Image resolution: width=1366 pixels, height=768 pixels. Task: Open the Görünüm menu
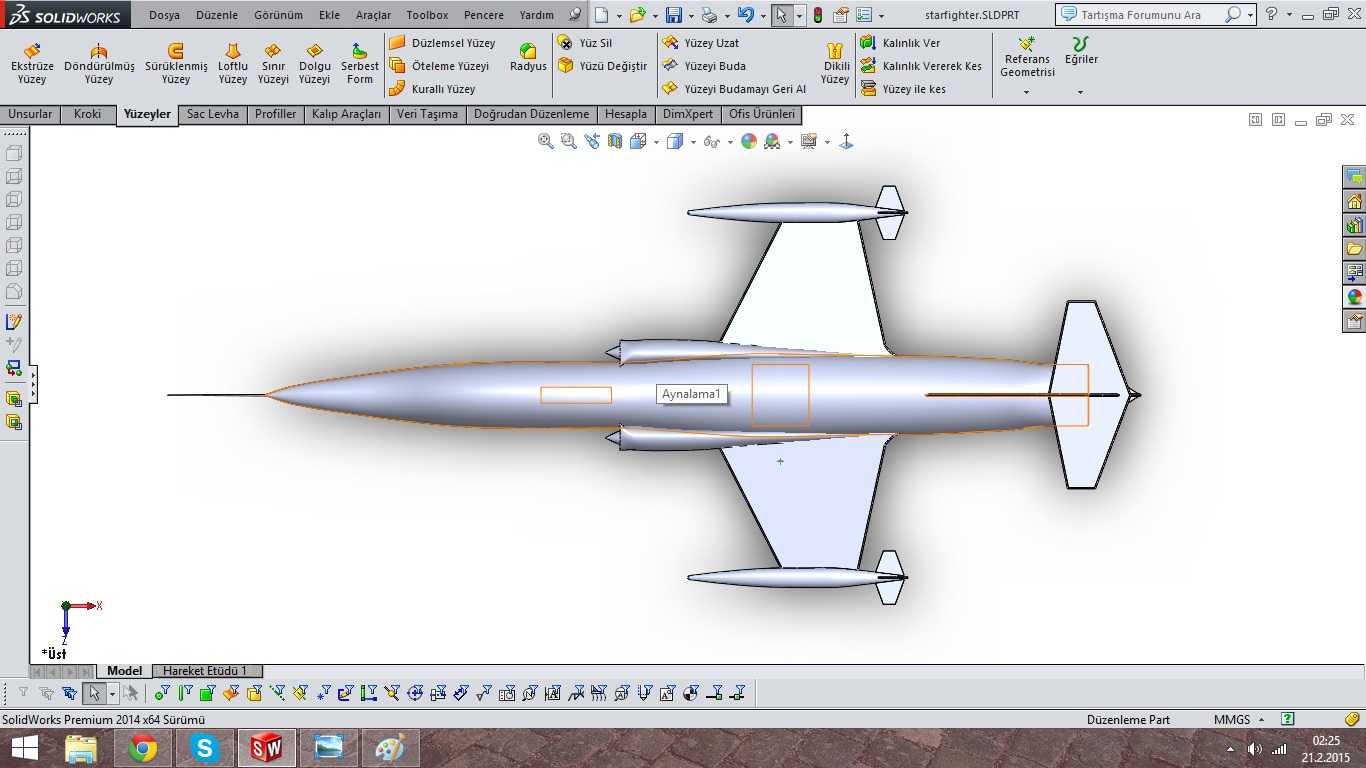(278, 15)
